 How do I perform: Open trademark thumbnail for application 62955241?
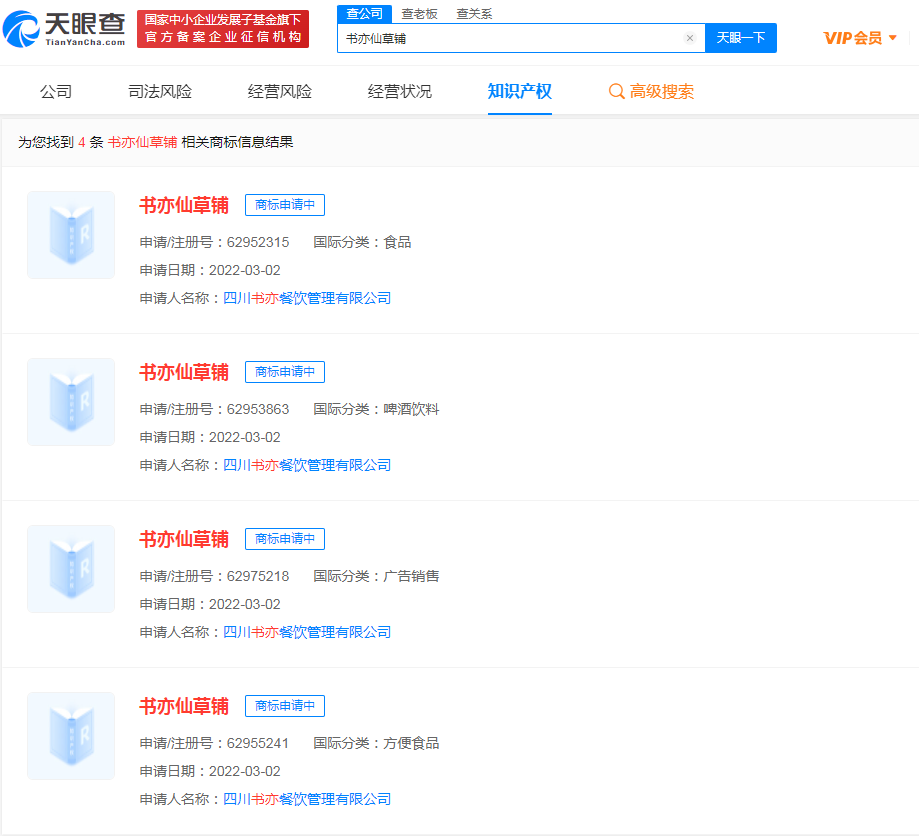tap(71, 736)
